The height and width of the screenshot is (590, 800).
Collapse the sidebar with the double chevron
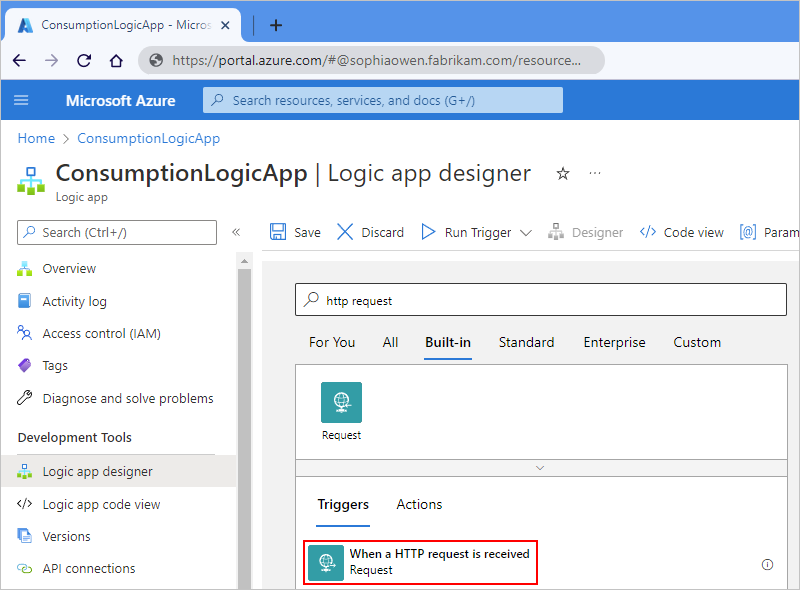(236, 232)
